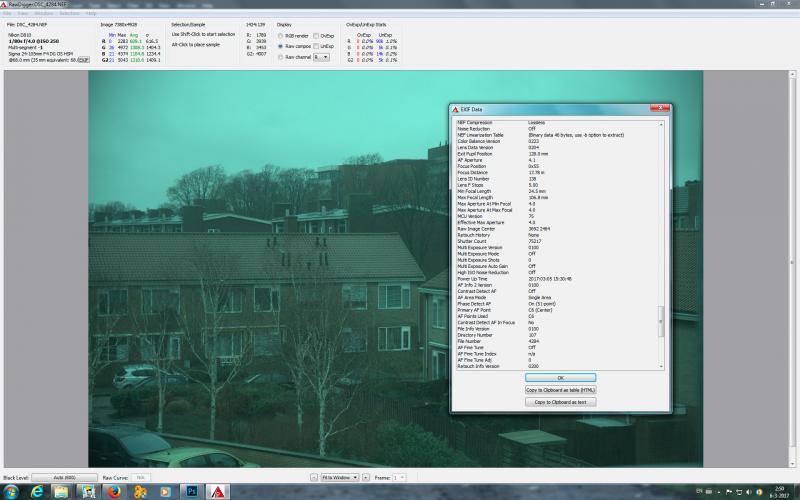This screenshot has height=500, width=800.
Task: Select the Raw channel radio button
Action: click(x=280, y=57)
